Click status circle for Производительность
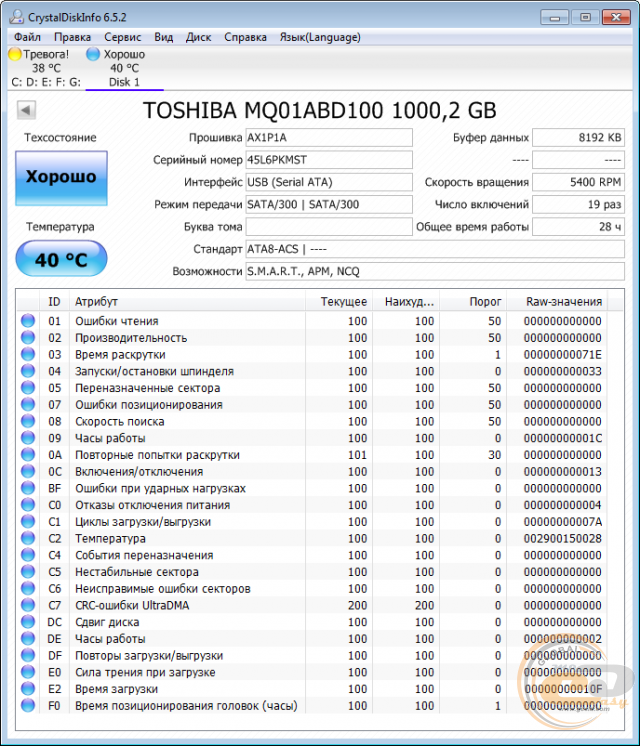 [28, 337]
